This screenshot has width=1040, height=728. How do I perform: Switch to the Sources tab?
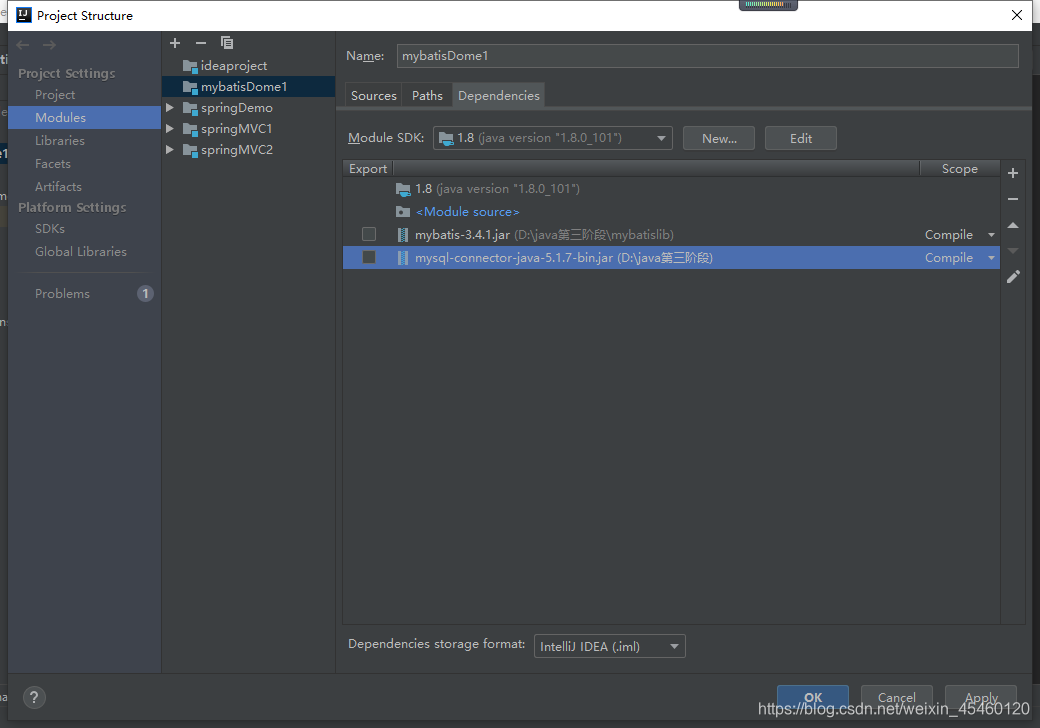point(373,95)
